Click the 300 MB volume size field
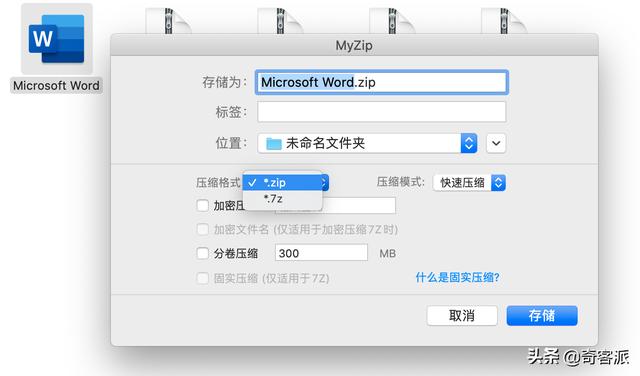The image size is (640, 376). click(321, 253)
